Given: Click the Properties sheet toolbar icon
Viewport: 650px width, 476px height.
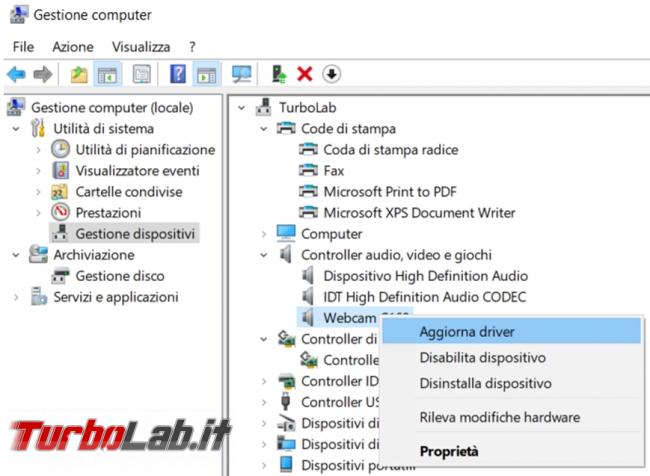Looking at the screenshot, I should 142,75.
